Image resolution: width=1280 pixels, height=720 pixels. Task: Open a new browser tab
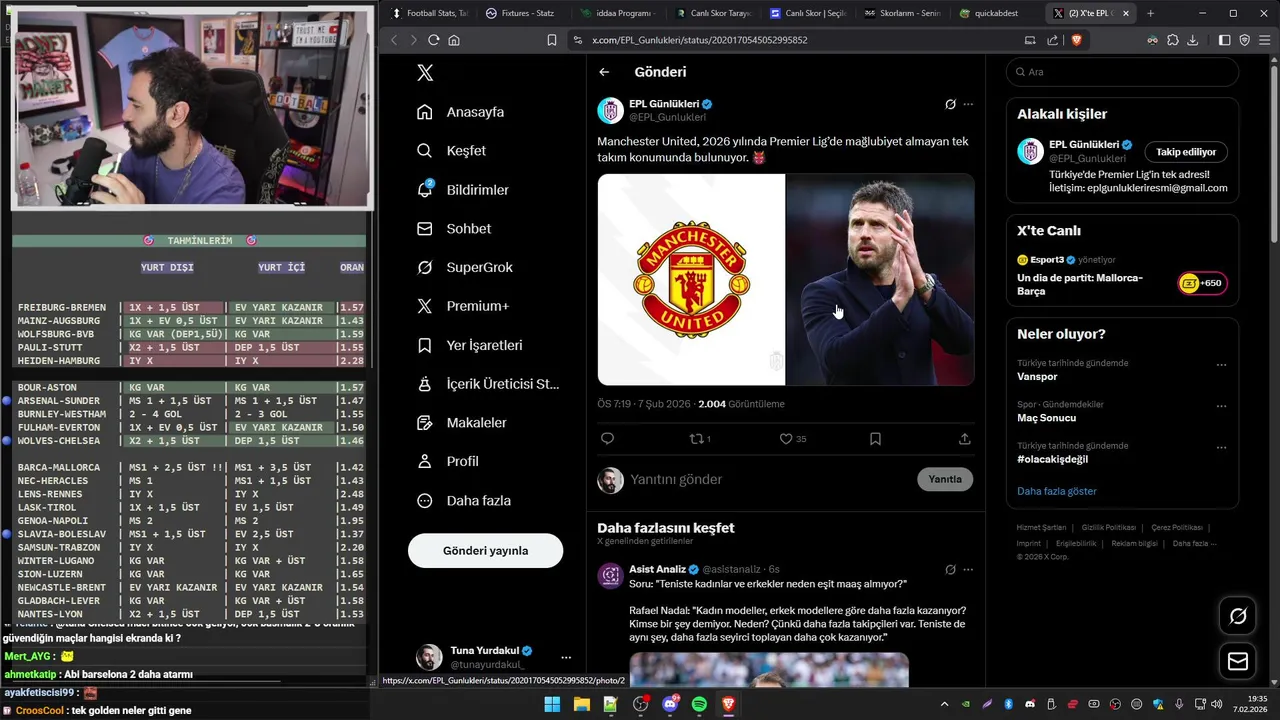pos(1150,13)
